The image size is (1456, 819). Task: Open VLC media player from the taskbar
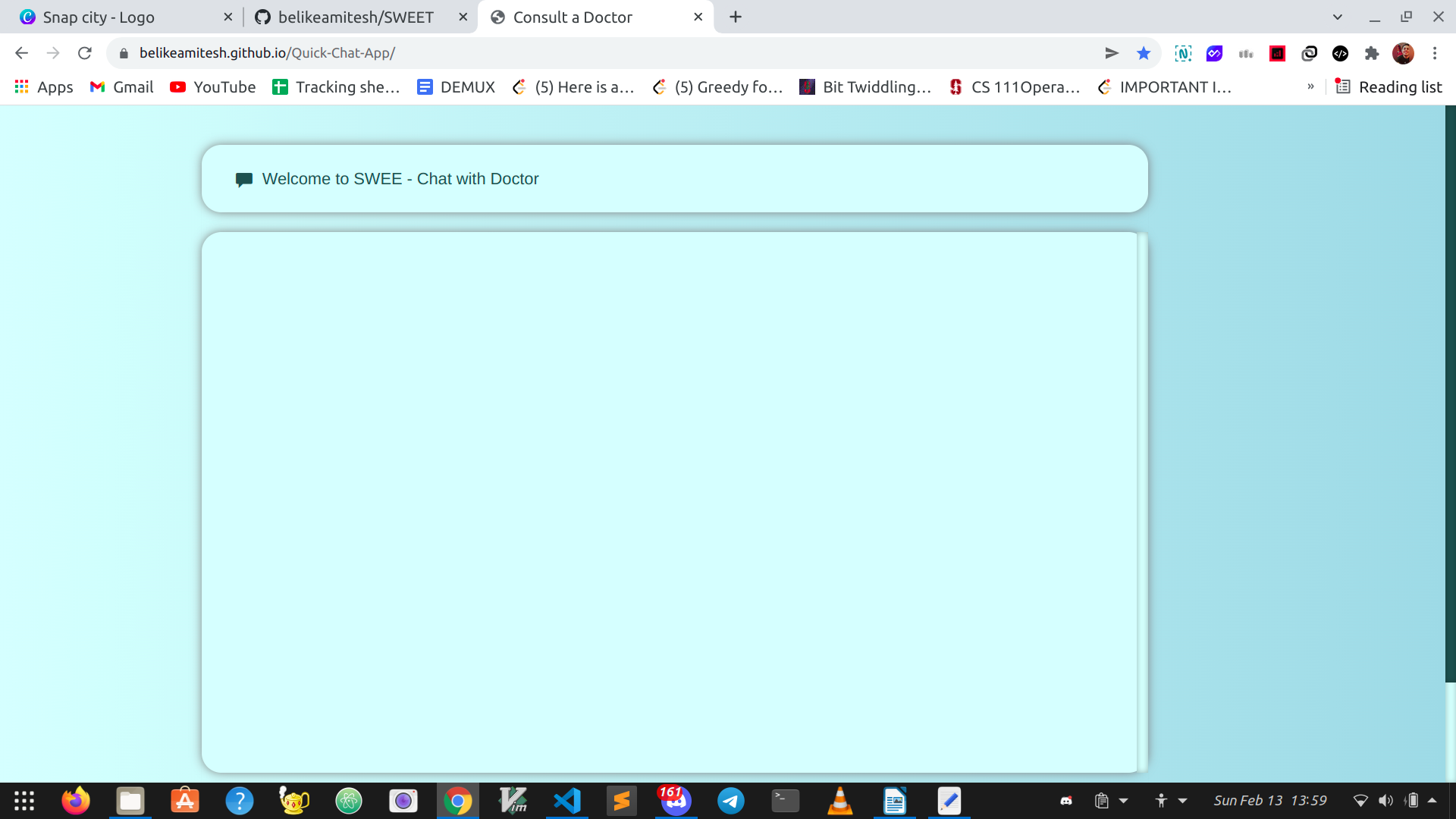point(839,801)
